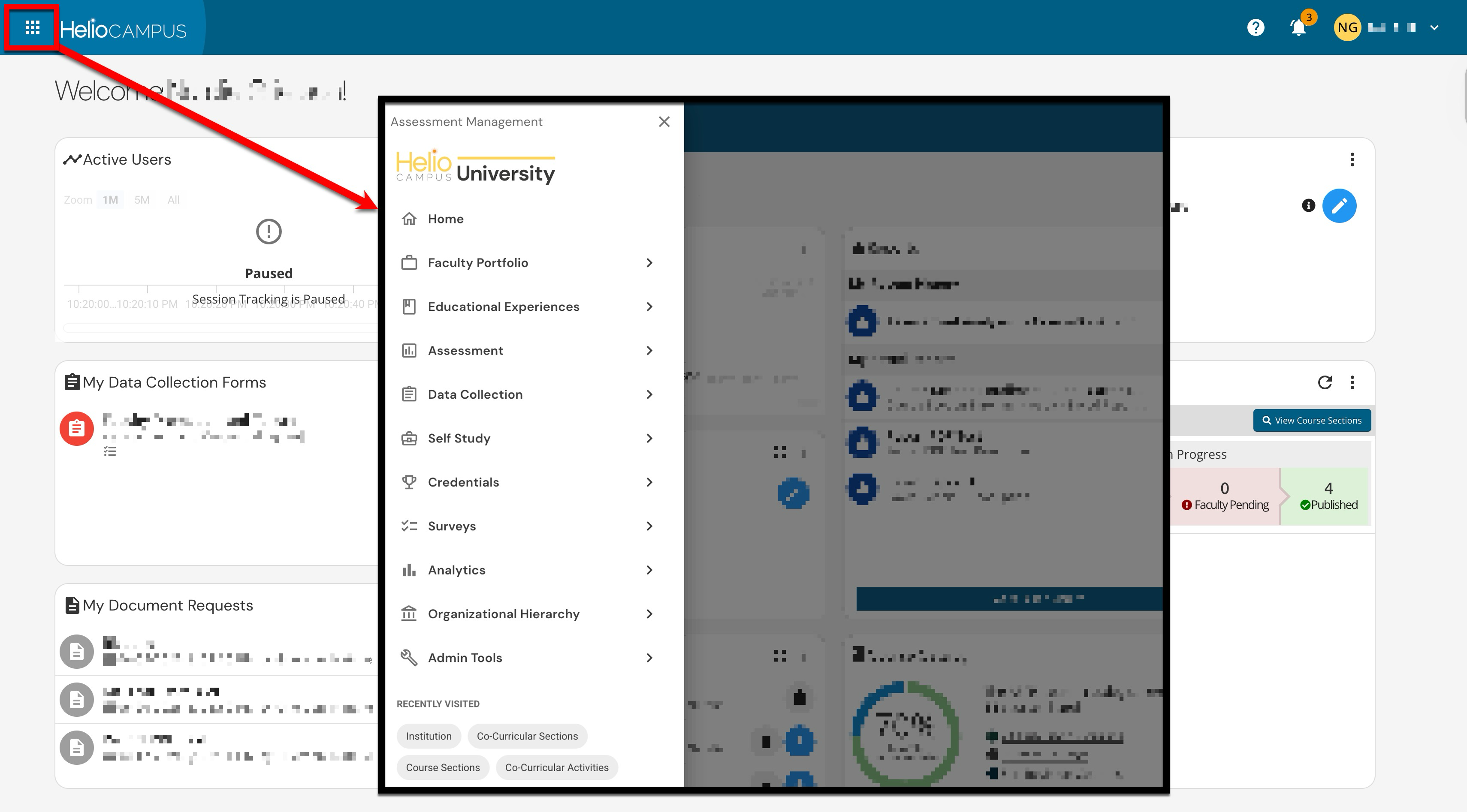Viewport: 1467px width, 812px height.
Task: Refresh the course sections widget
Action: click(1325, 382)
